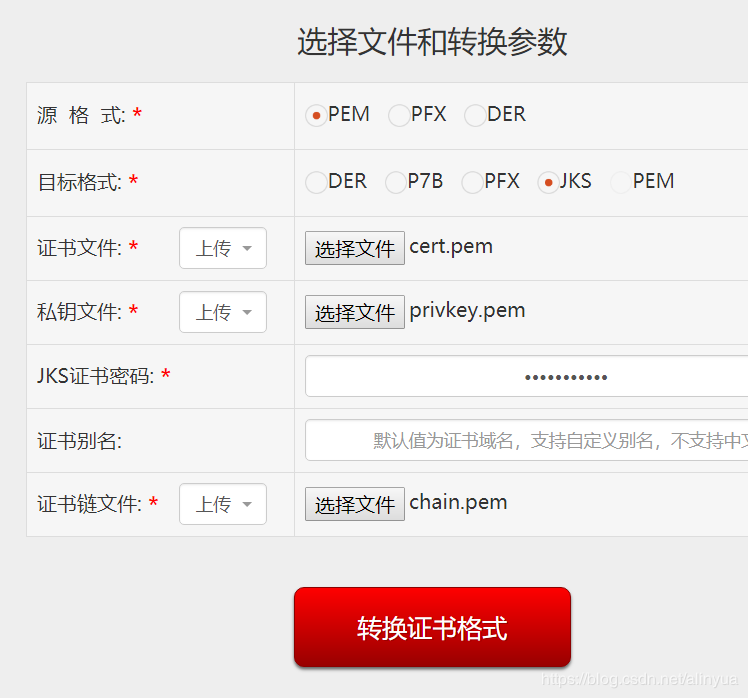Screen dimensions: 748x698
Task: Click the privkey.pem file name text
Action: (x=467, y=311)
